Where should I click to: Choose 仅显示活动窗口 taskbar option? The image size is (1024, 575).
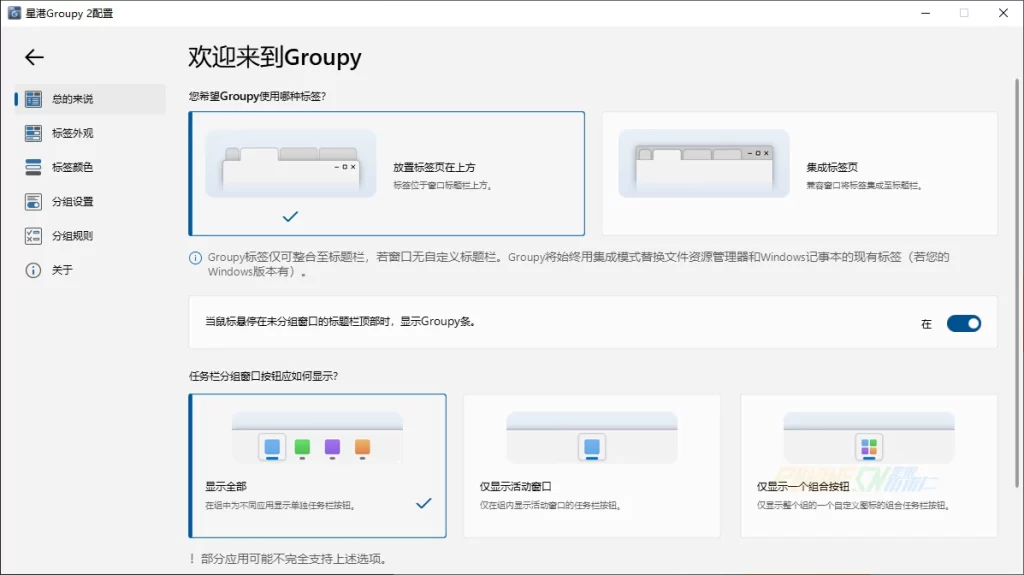tap(591, 465)
